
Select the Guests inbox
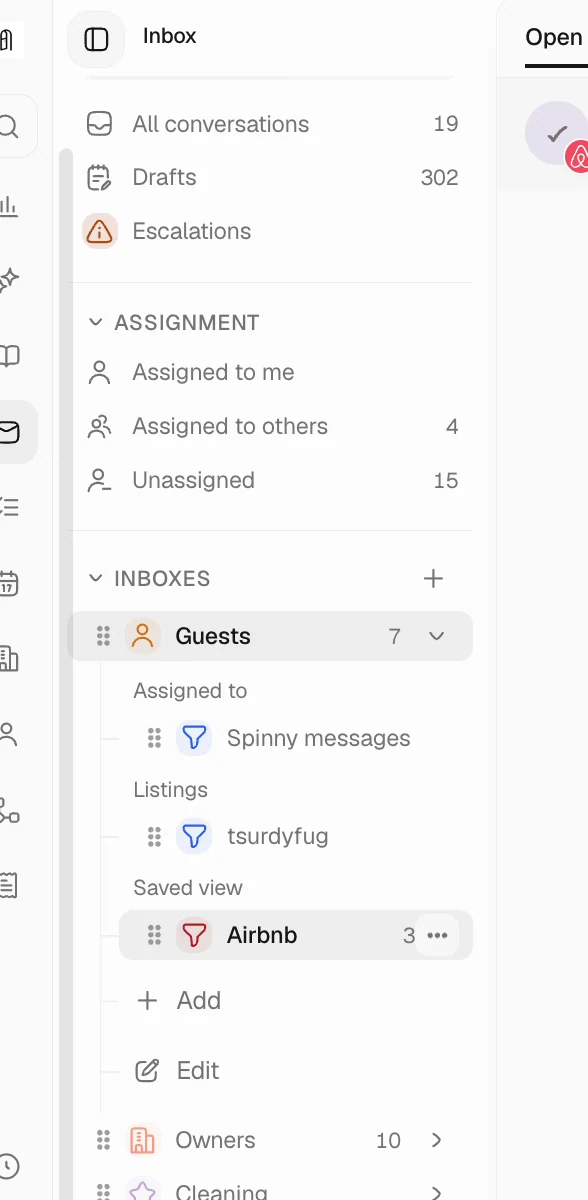pos(270,636)
